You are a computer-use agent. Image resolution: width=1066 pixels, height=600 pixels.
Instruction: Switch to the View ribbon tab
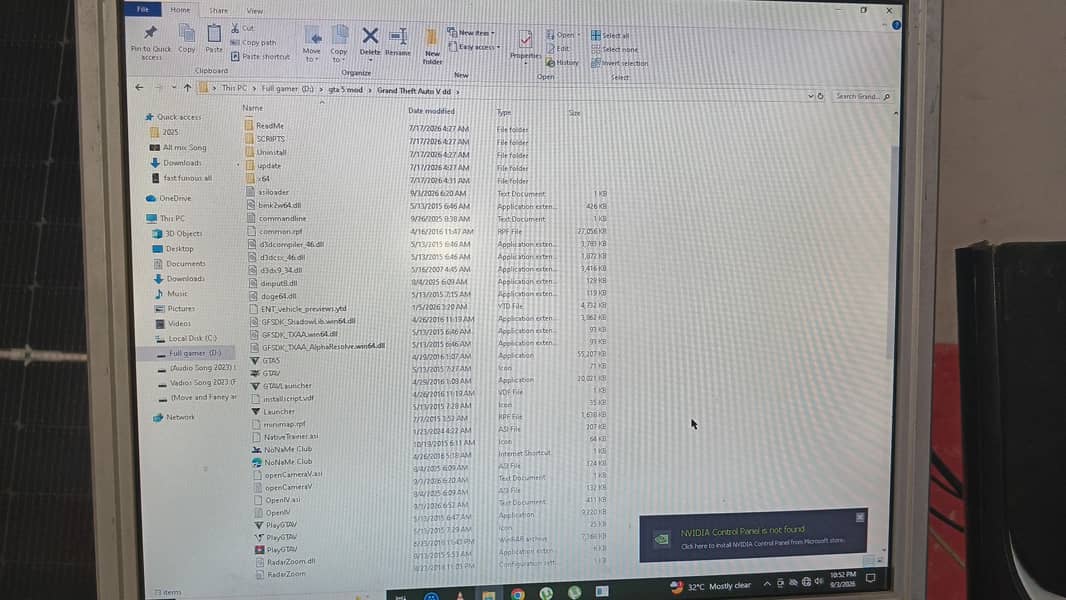click(x=254, y=11)
